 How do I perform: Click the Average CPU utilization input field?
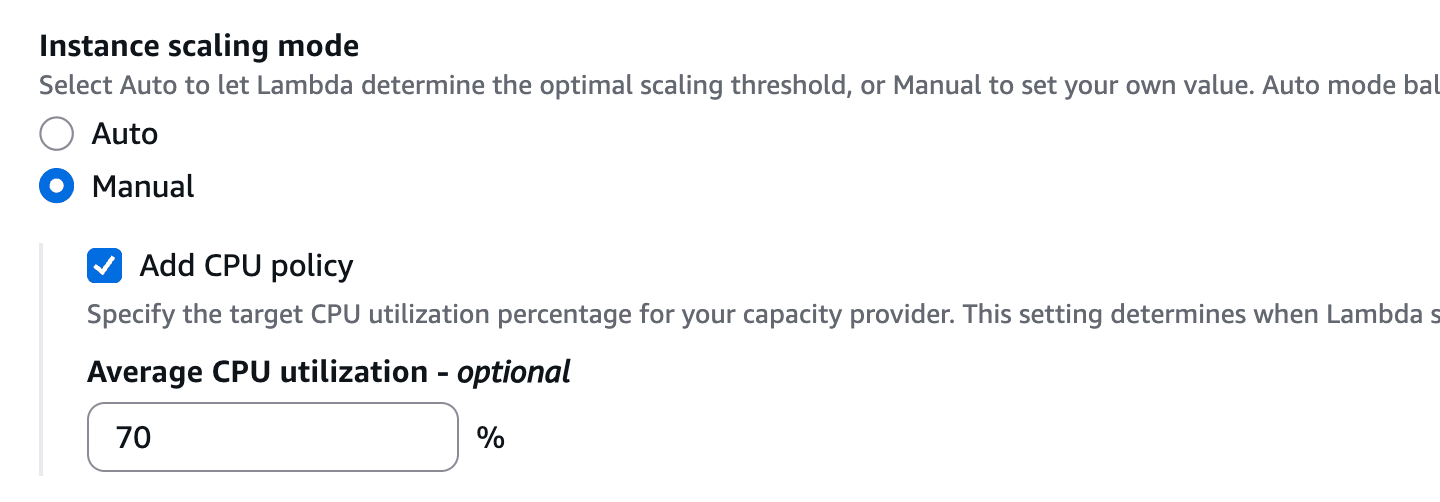click(272, 437)
